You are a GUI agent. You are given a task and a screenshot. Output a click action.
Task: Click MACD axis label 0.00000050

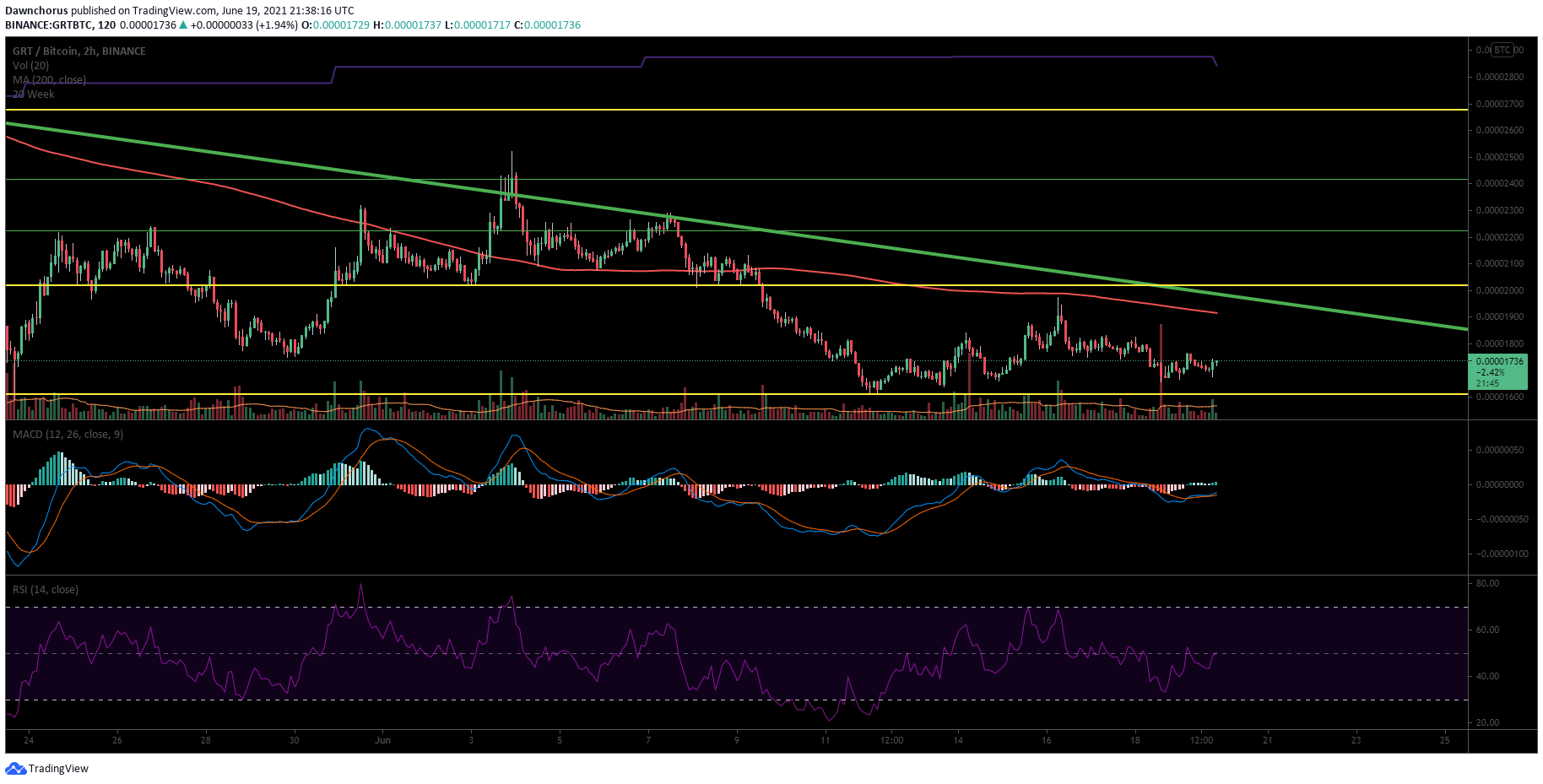(1500, 450)
